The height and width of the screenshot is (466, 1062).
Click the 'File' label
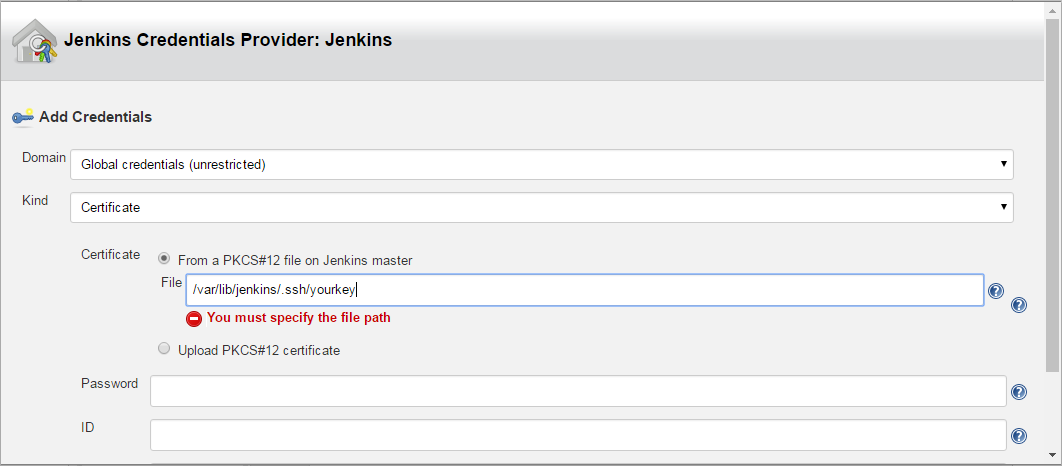[x=171, y=282]
